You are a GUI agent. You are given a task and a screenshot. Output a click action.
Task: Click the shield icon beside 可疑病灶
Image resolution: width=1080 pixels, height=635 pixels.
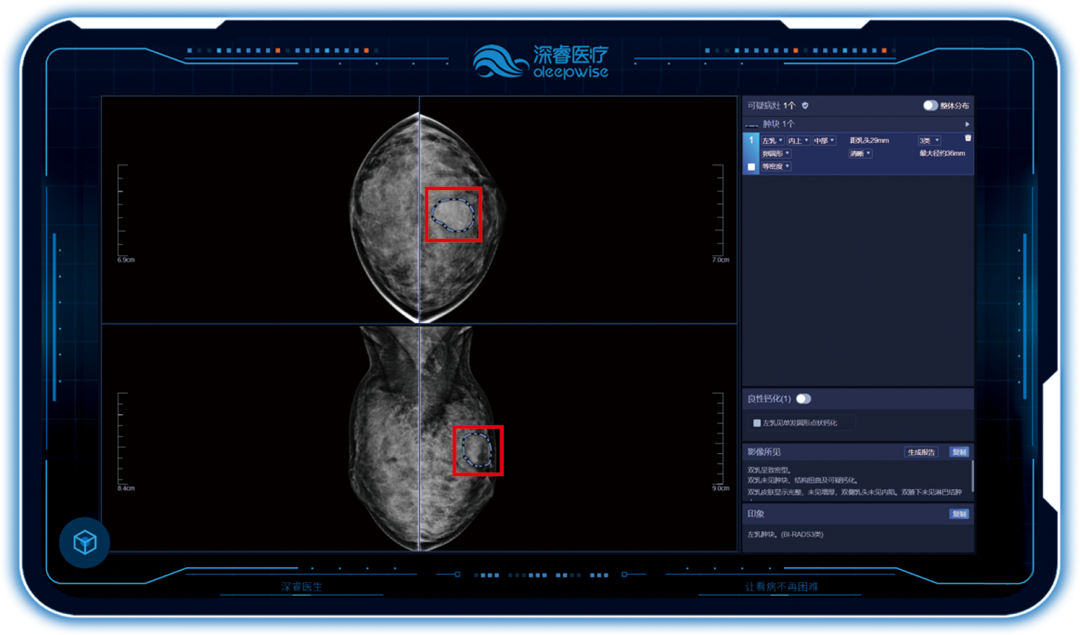(x=805, y=105)
